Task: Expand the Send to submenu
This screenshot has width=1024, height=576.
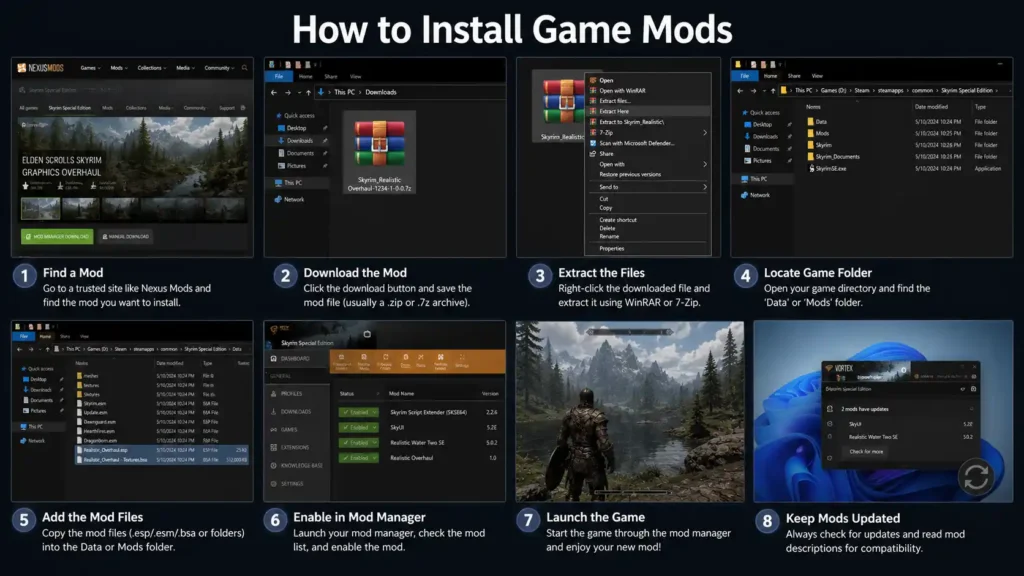Action: pos(648,187)
